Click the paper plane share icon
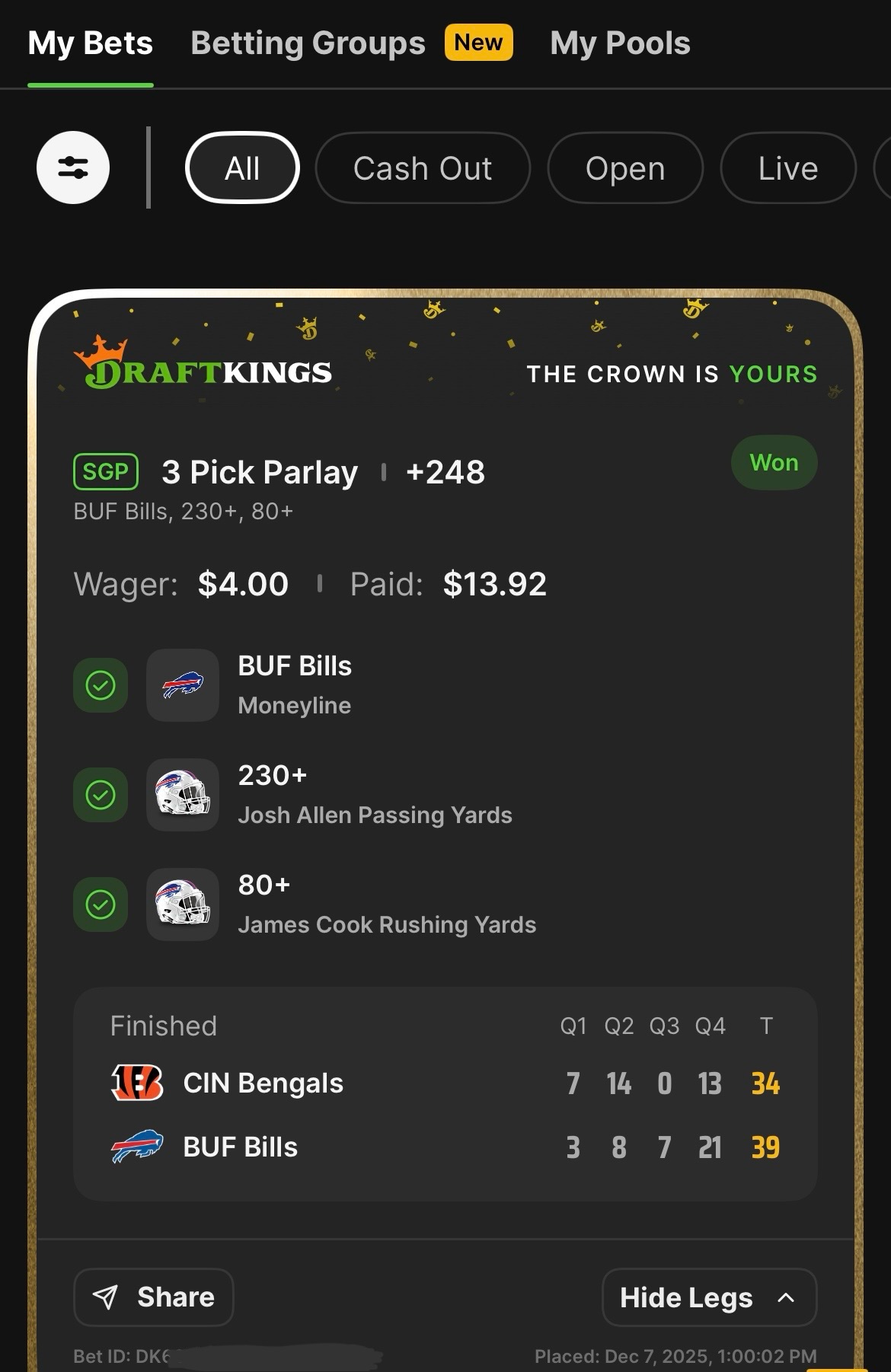 tap(105, 1297)
